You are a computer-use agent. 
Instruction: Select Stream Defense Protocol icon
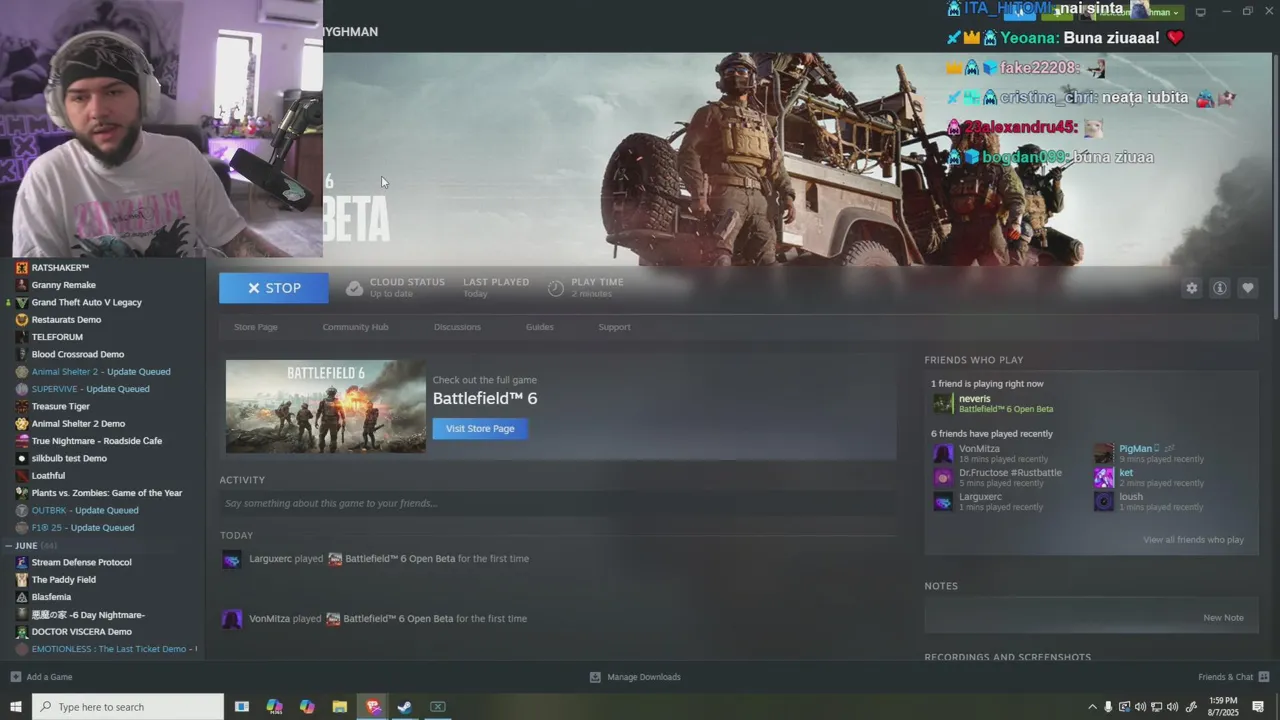(x=22, y=562)
